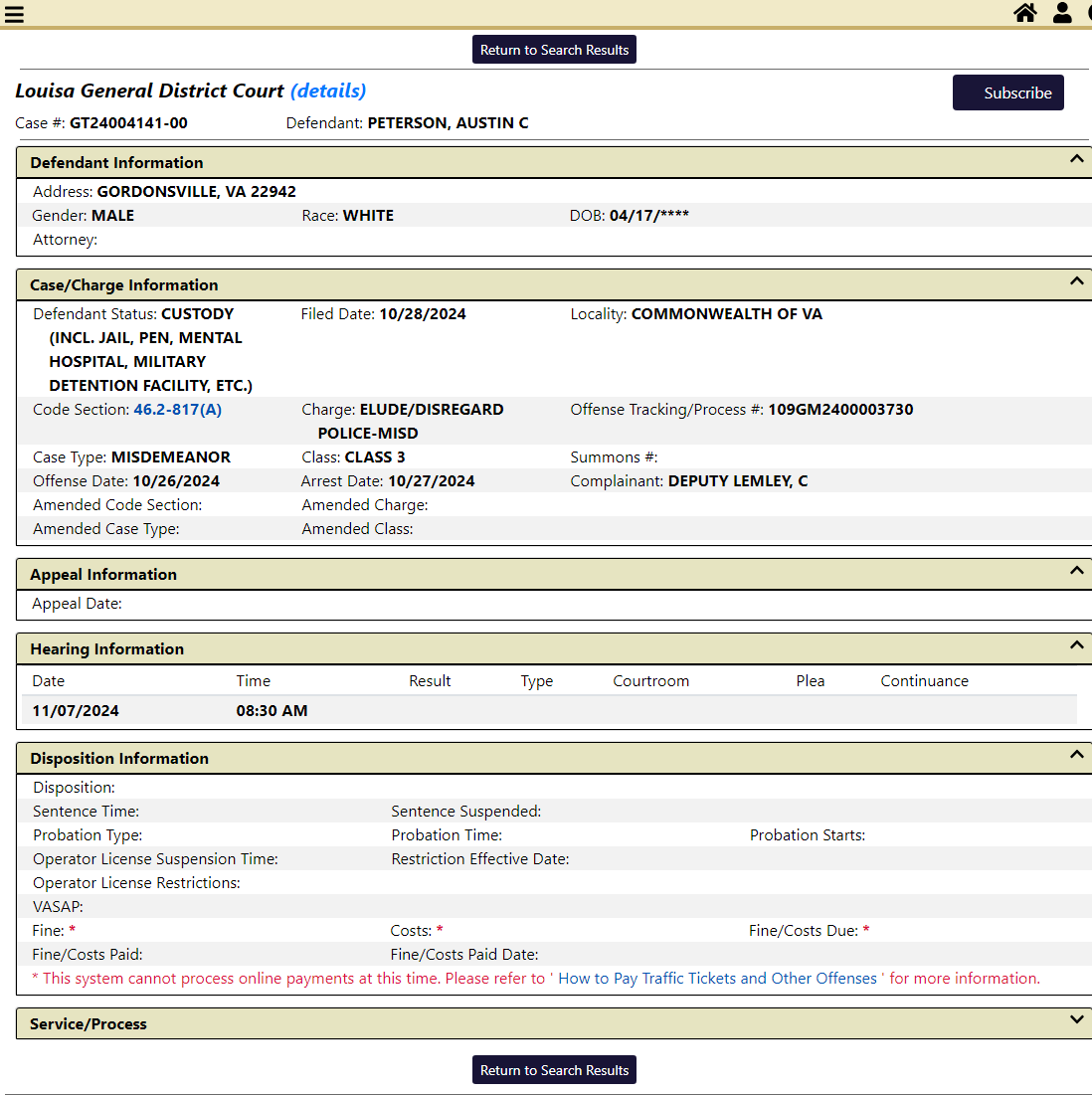Click the Hearing Information header
Image resolution: width=1092 pixels, height=1095 pixels.
pyautogui.click(x=554, y=648)
